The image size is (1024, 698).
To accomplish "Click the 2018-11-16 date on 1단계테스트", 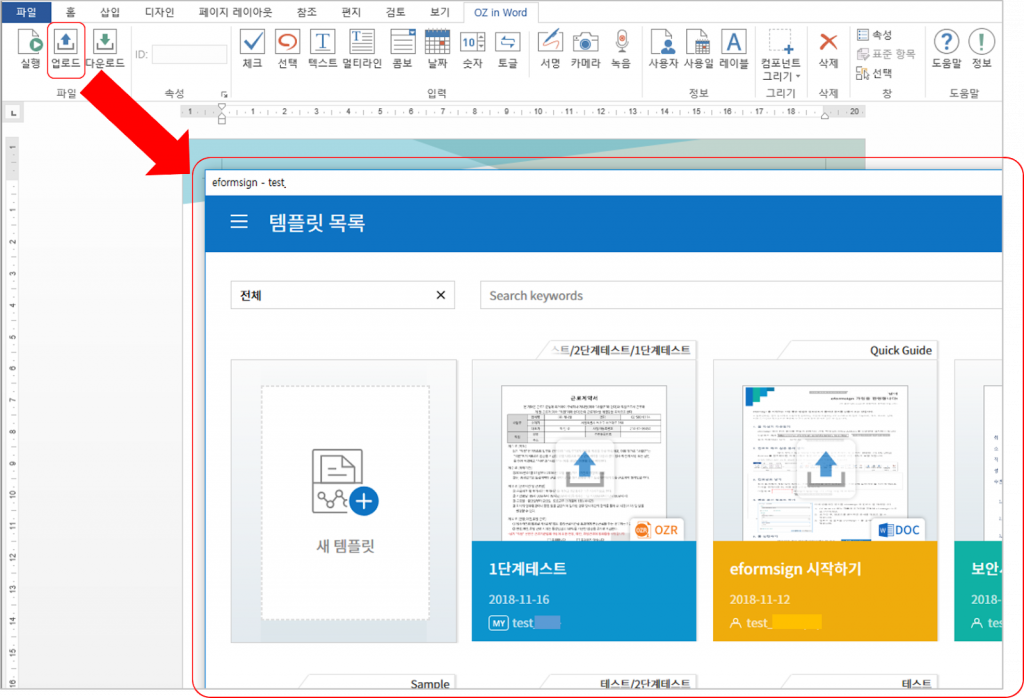I will [x=519, y=599].
